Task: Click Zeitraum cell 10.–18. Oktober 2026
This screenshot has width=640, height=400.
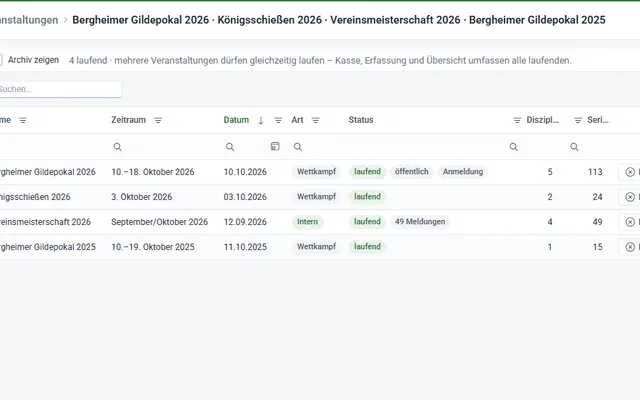Action: [153, 172]
